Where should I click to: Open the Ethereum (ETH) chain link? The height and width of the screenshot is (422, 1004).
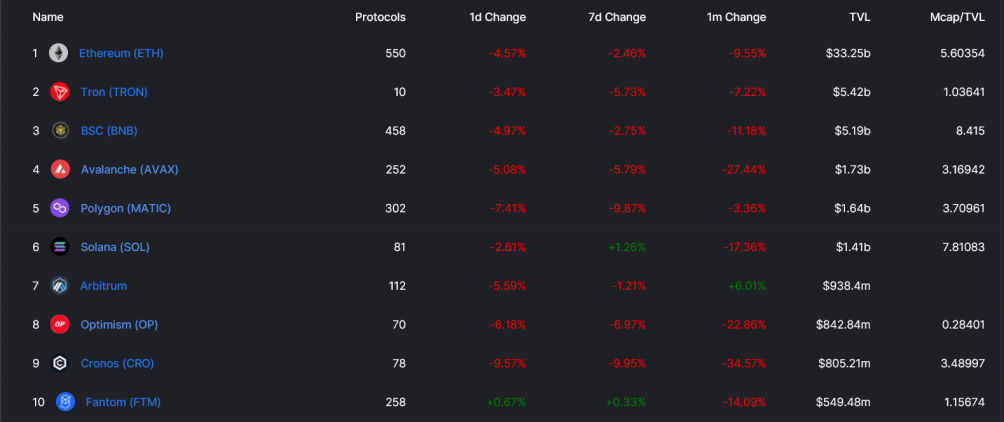tap(121, 53)
